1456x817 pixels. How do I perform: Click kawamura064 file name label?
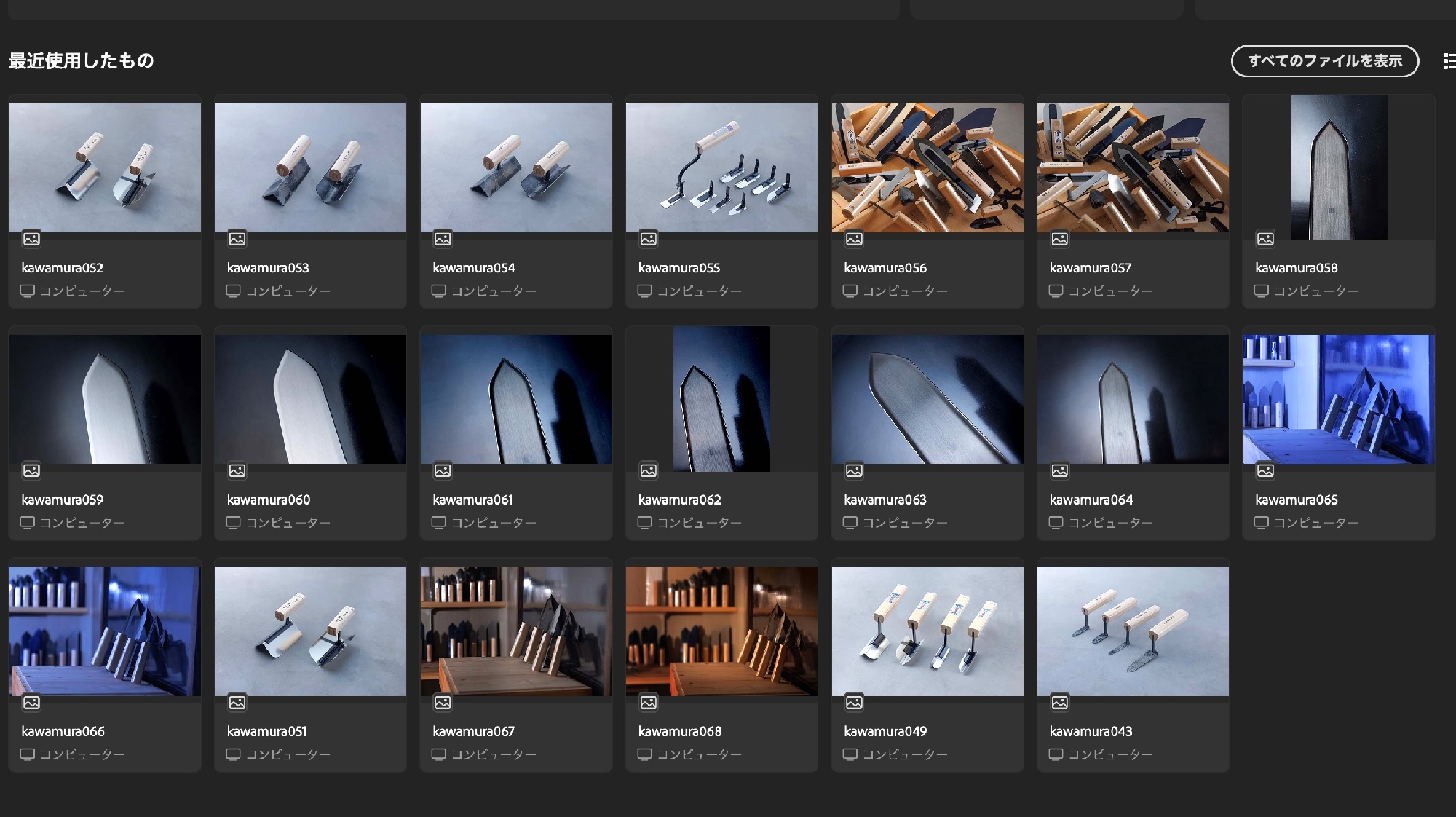point(1091,500)
